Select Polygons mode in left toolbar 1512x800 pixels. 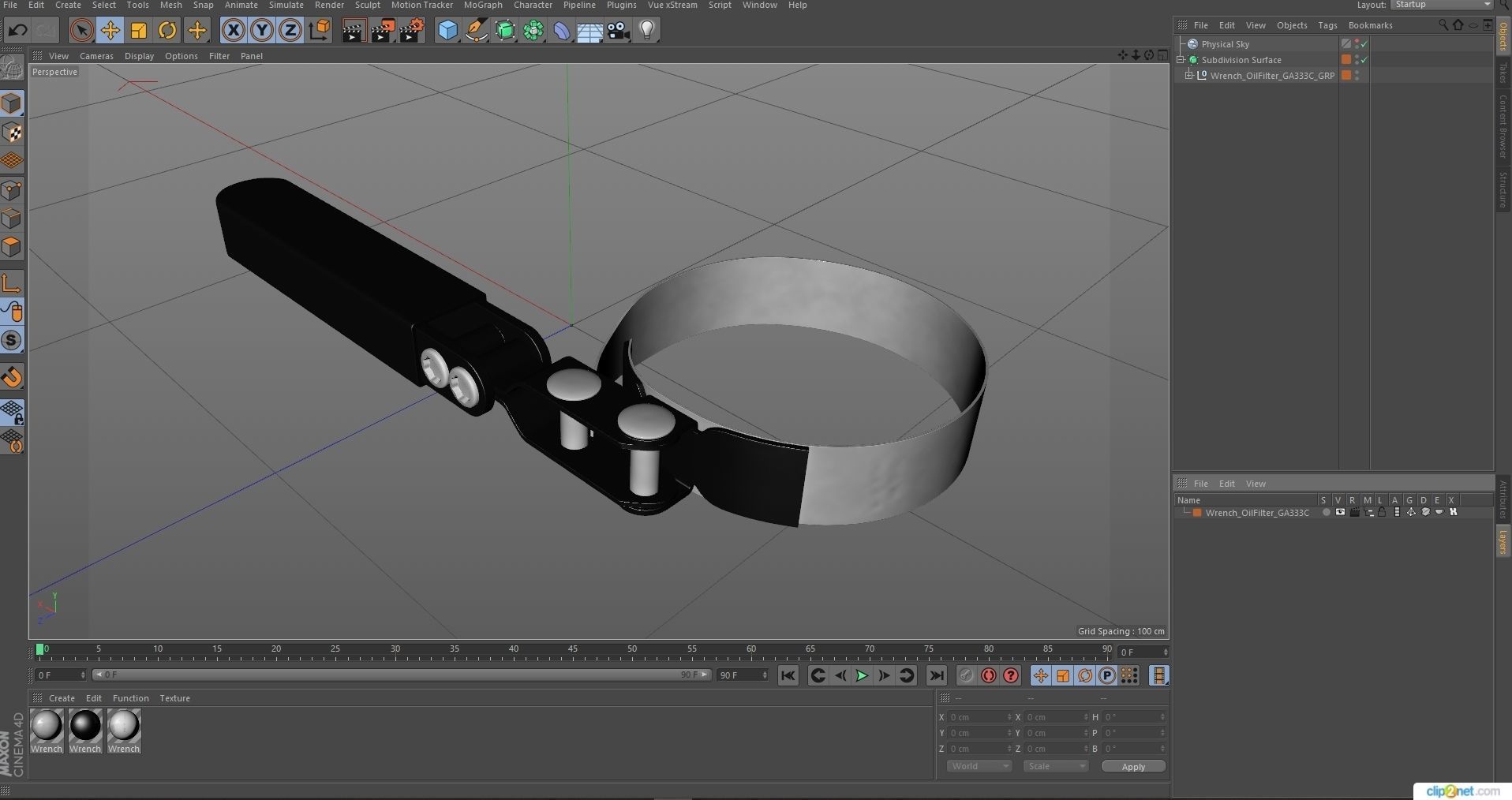coord(12,247)
